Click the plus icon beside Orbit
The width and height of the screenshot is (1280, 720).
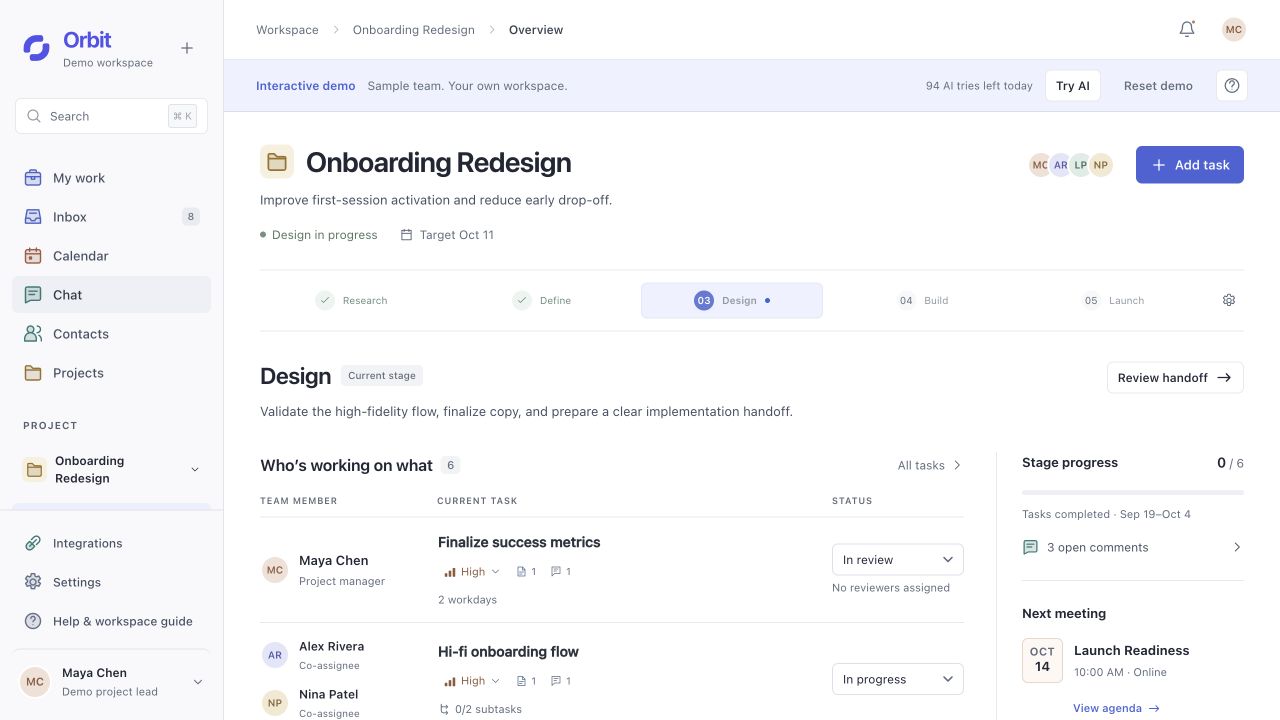[187, 48]
